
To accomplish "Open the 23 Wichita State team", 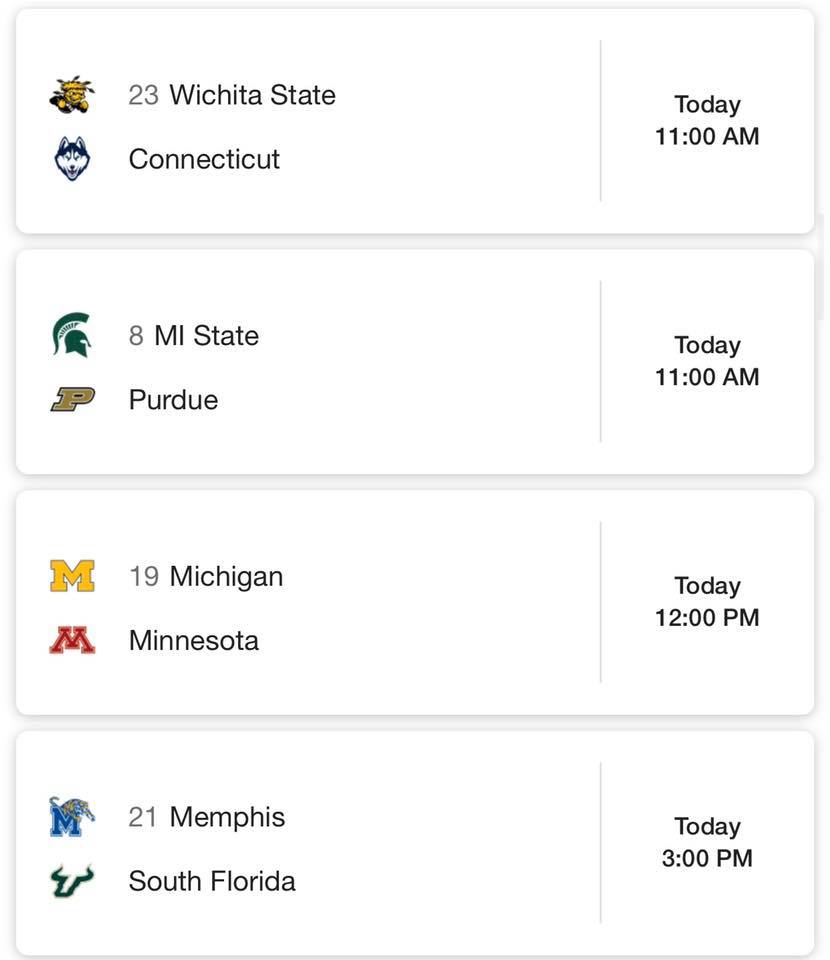I will (x=232, y=95).
